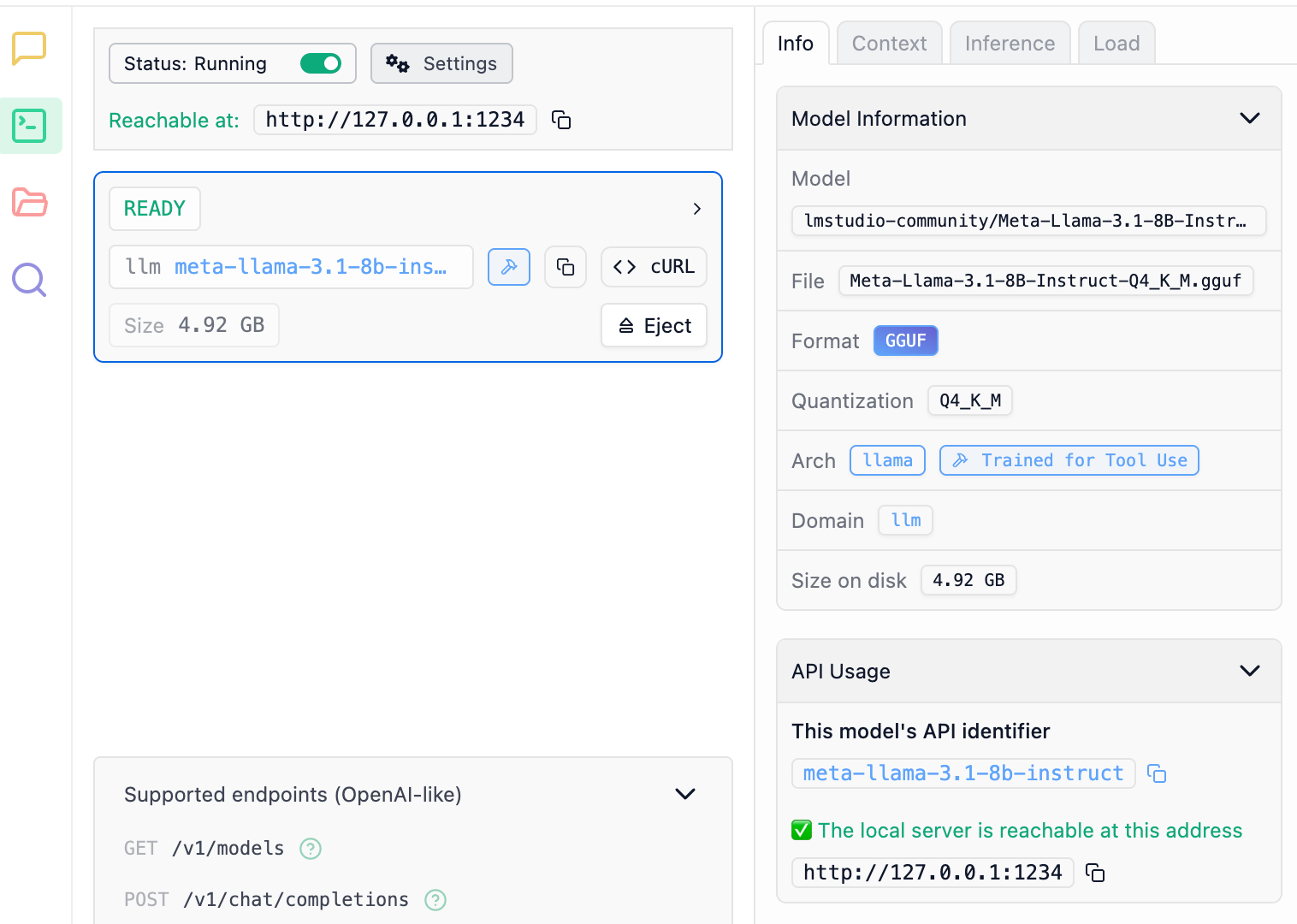Collapse the API Usage section
Image resolution: width=1297 pixels, height=924 pixels.
[x=1250, y=671]
